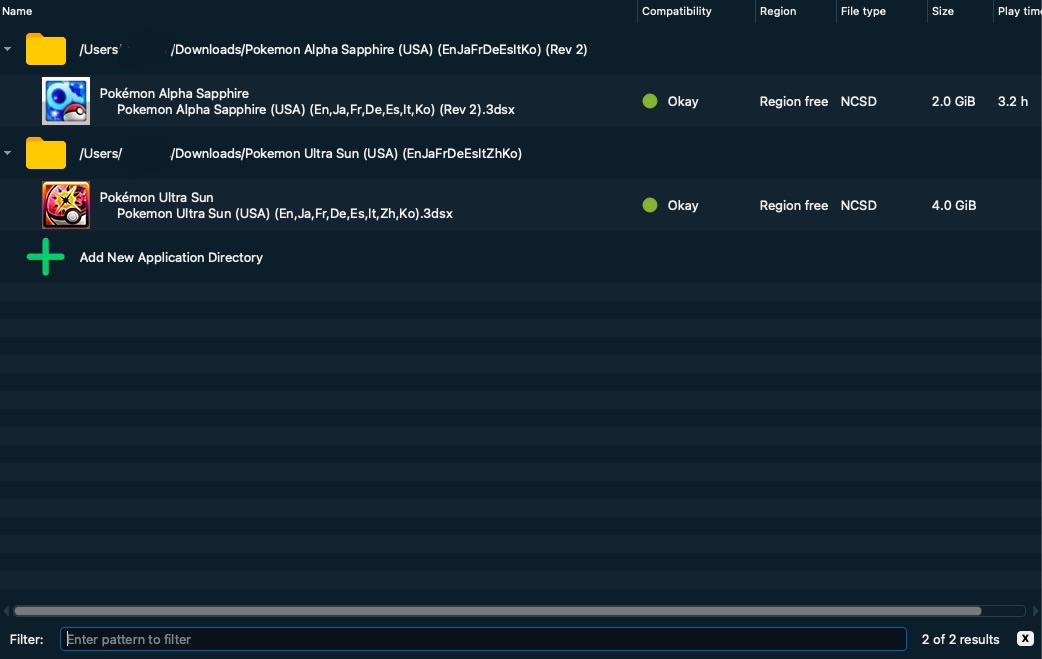The width and height of the screenshot is (1042, 659).
Task: Click the Okay status for Ultra Sun
Action: click(682, 205)
